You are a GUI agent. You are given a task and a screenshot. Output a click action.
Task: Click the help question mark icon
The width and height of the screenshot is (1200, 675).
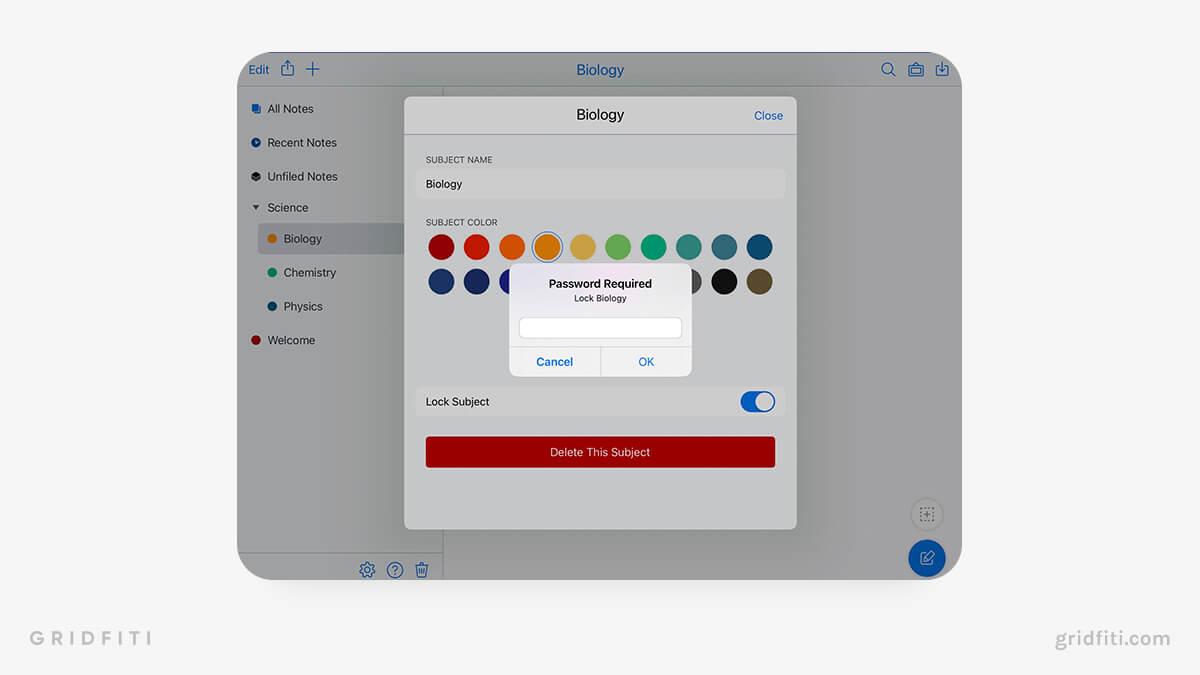(x=394, y=568)
